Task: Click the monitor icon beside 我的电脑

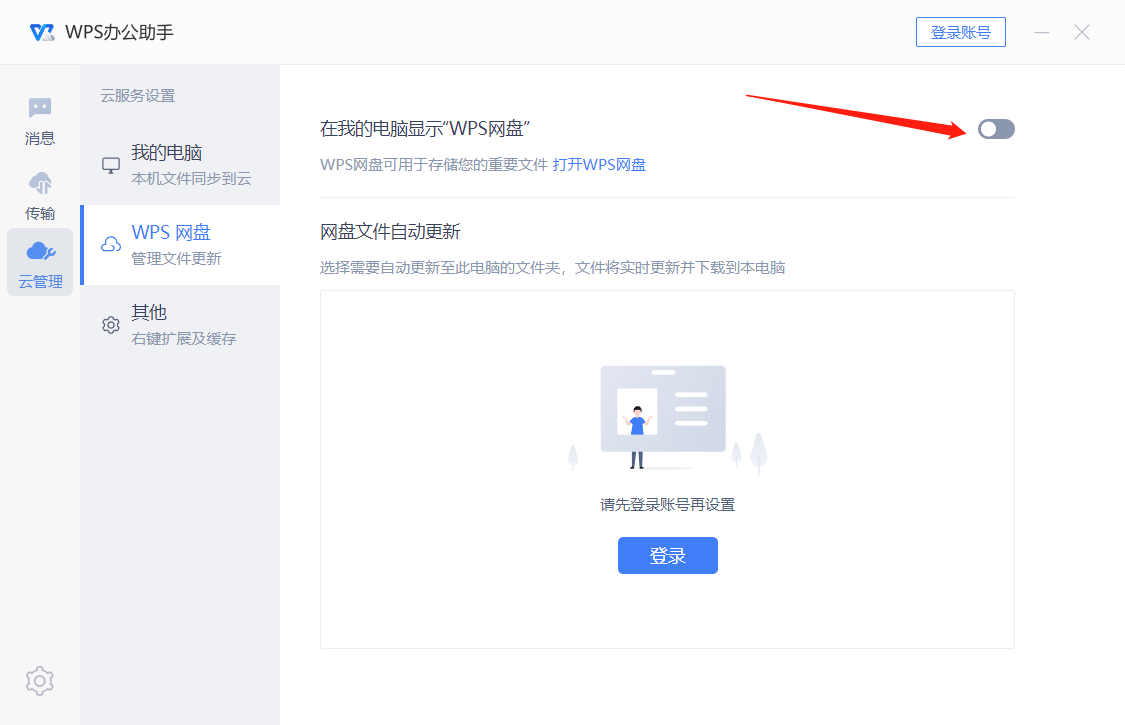Action: [x=110, y=166]
